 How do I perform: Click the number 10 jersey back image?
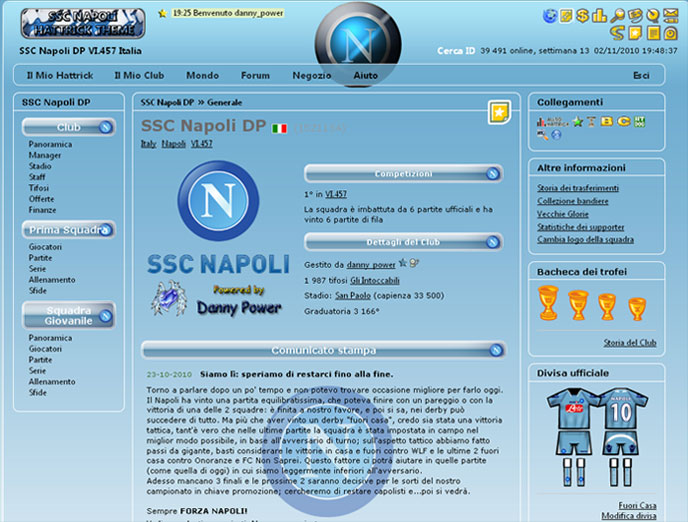[x=621, y=410]
